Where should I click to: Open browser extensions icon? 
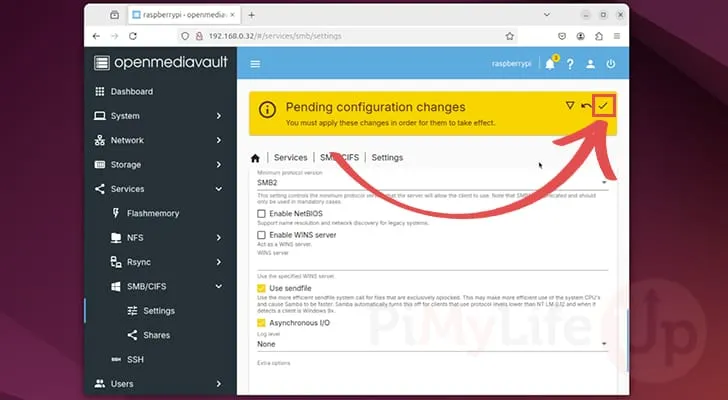pyautogui.click(x=599, y=36)
